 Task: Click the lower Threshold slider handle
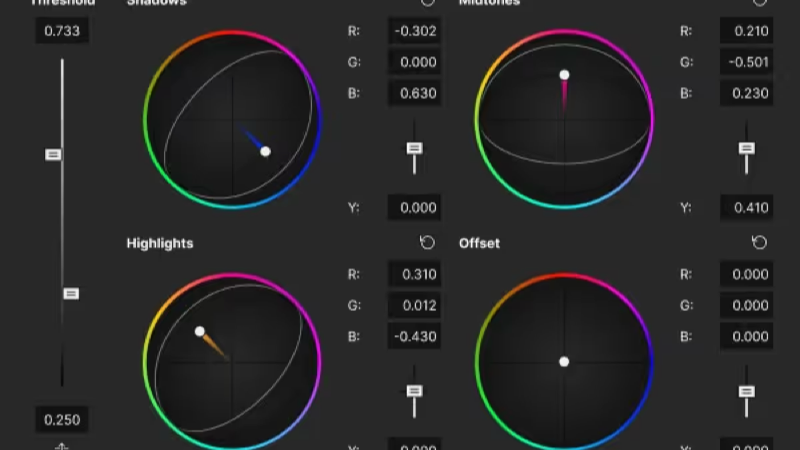pos(71,294)
